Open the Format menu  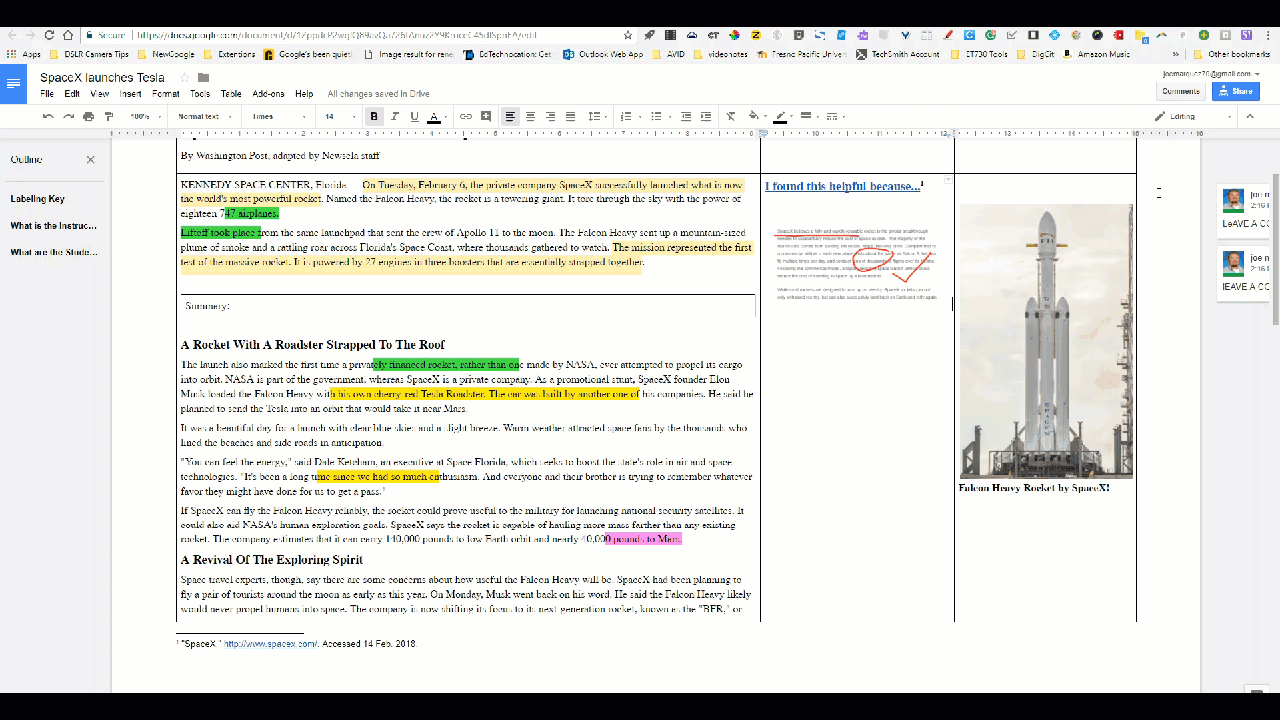click(166, 94)
